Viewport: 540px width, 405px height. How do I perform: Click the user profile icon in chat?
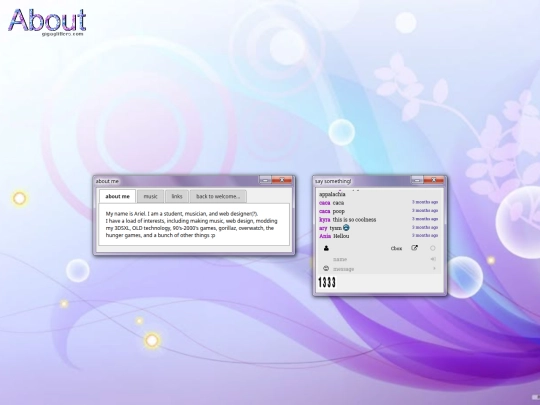pos(326,248)
